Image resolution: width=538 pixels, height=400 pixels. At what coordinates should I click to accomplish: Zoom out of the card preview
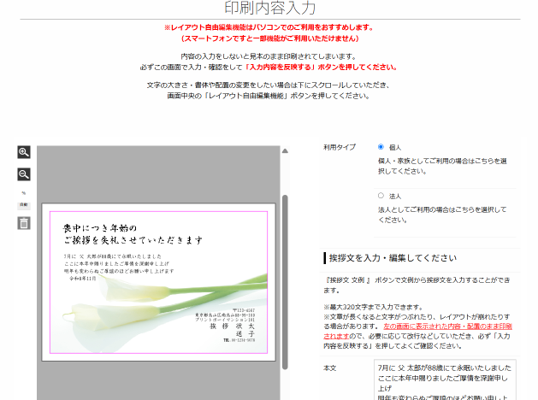pos(24,174)
